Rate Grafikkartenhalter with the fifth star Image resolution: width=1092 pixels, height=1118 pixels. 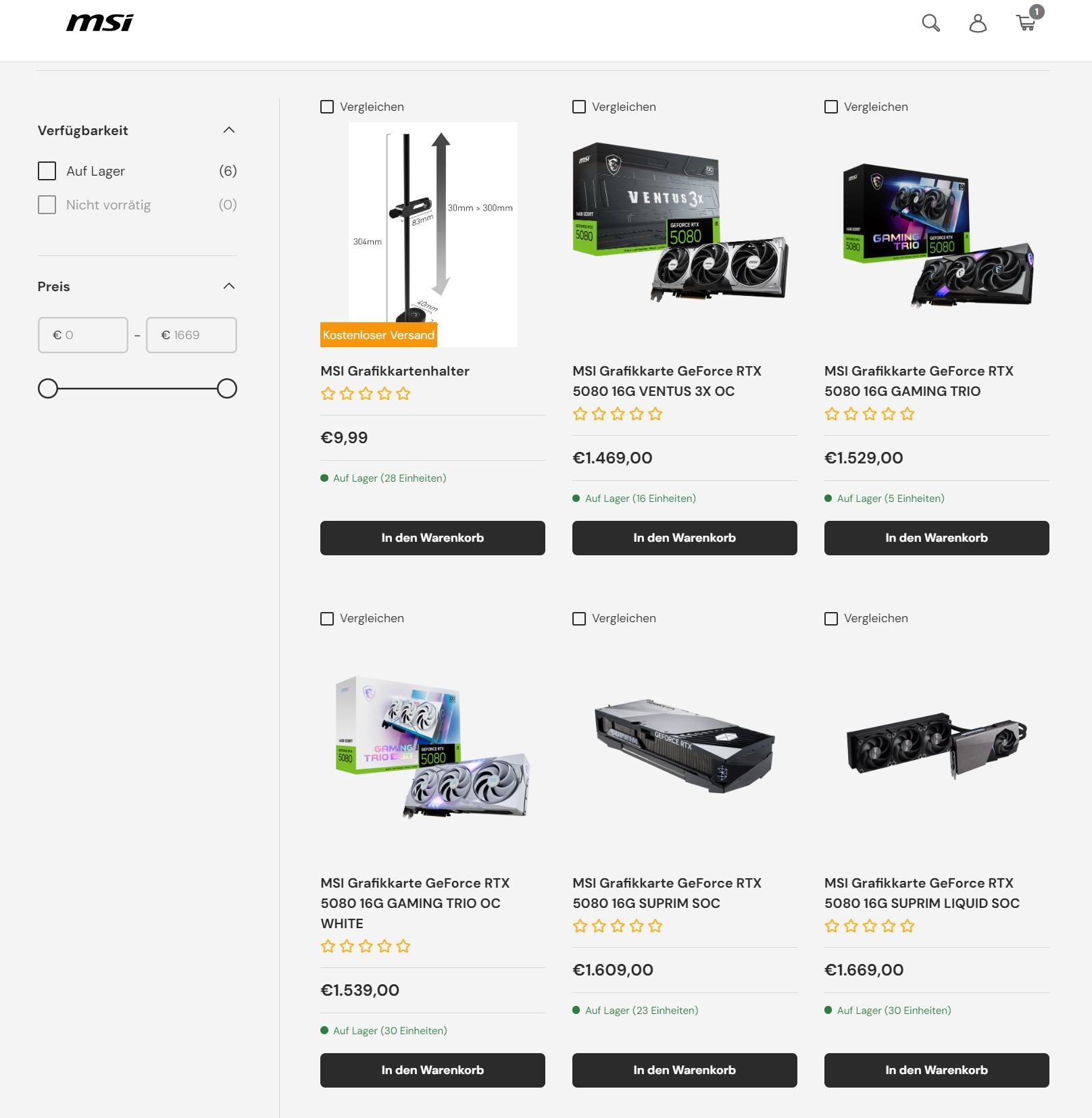point(403,394)
